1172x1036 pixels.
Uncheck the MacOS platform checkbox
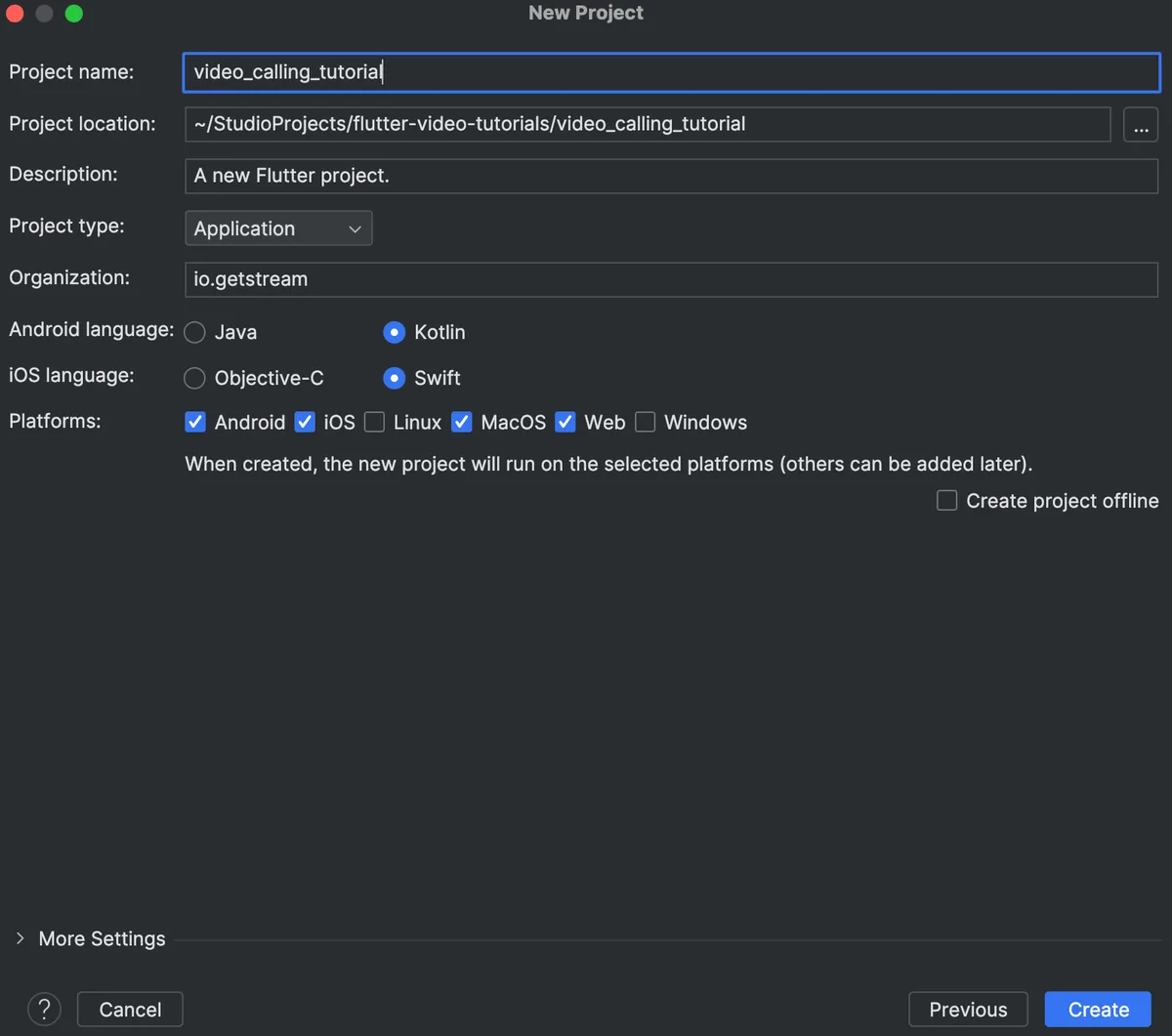(x=462, y=422)
